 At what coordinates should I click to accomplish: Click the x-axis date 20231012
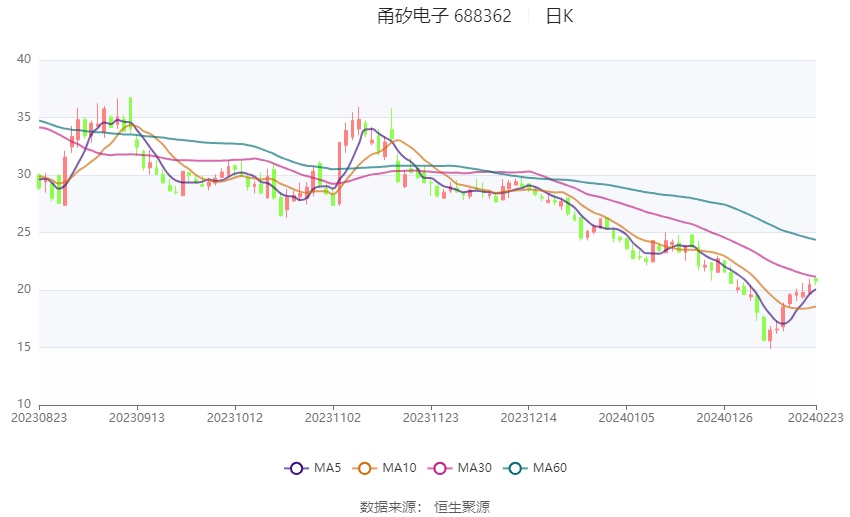235,418
